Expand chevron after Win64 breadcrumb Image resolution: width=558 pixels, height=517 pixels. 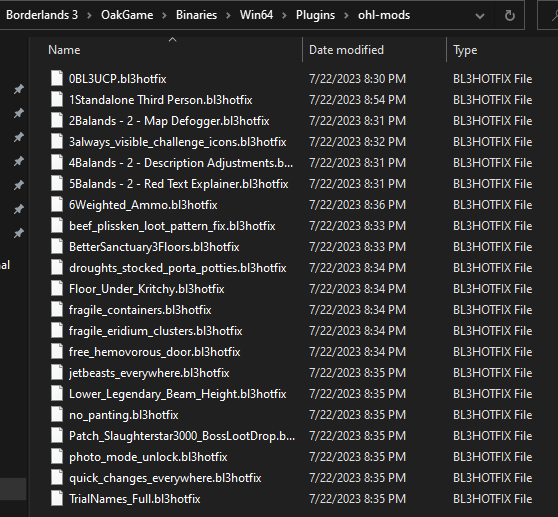(x=284, y=15)
